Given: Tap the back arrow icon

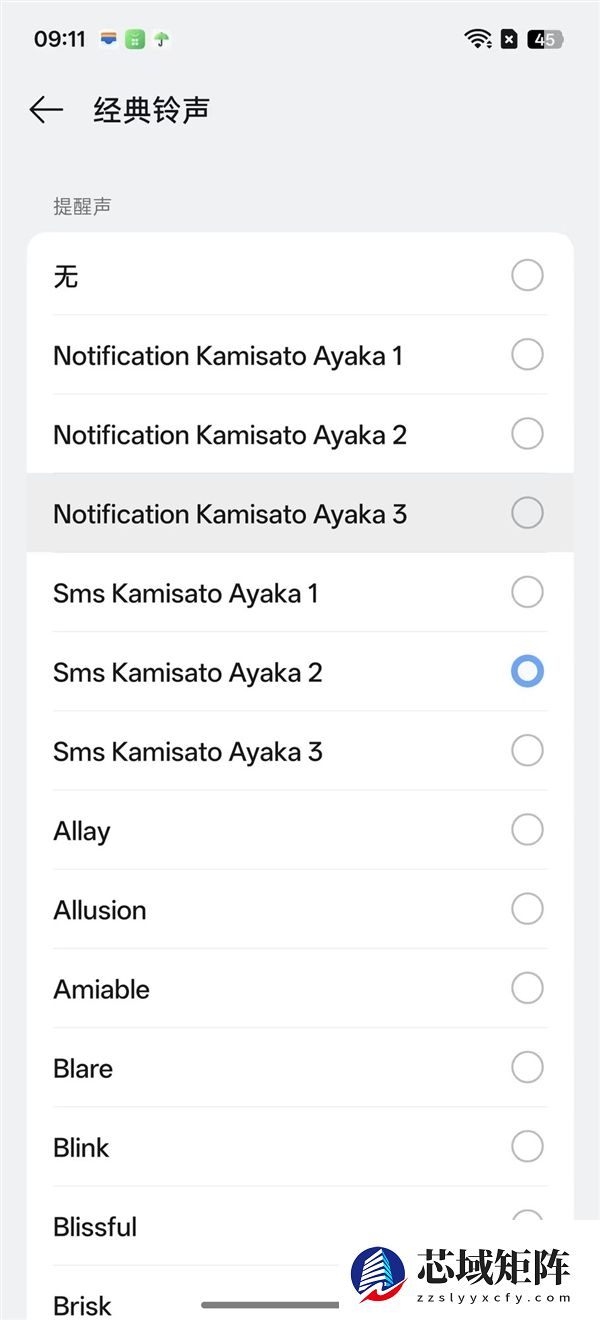Looking at the screenshot, I should [x=46, y=110].
